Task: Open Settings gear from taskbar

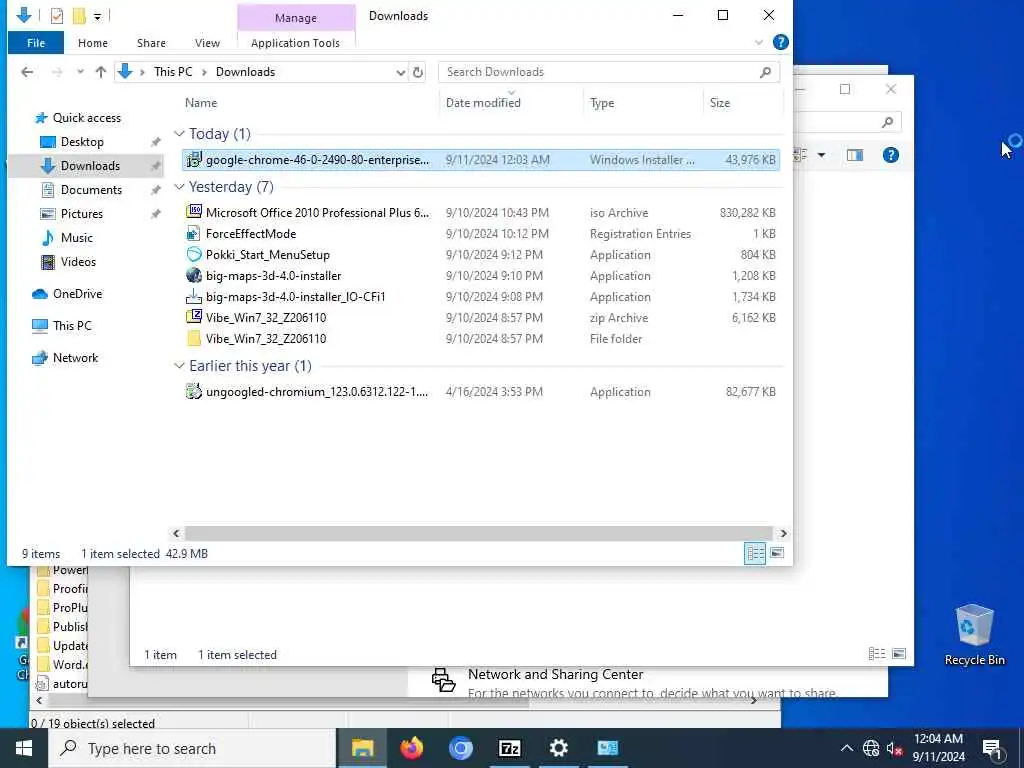Action: [558, 748]
